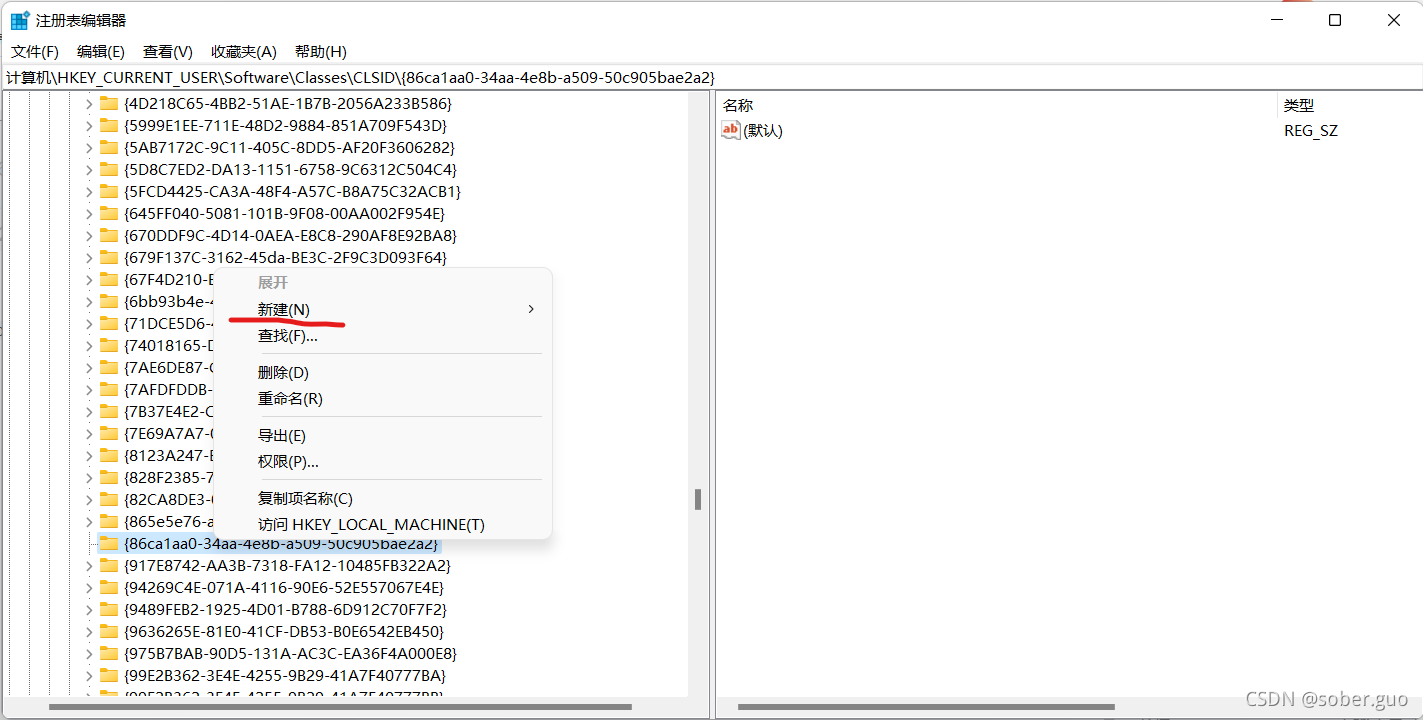This screenshot has height=720, width=1423.
Task: Expand the {917E8742-AA3B-7318-FA12-10485FB322A2} key
Action: click(88, 565)
